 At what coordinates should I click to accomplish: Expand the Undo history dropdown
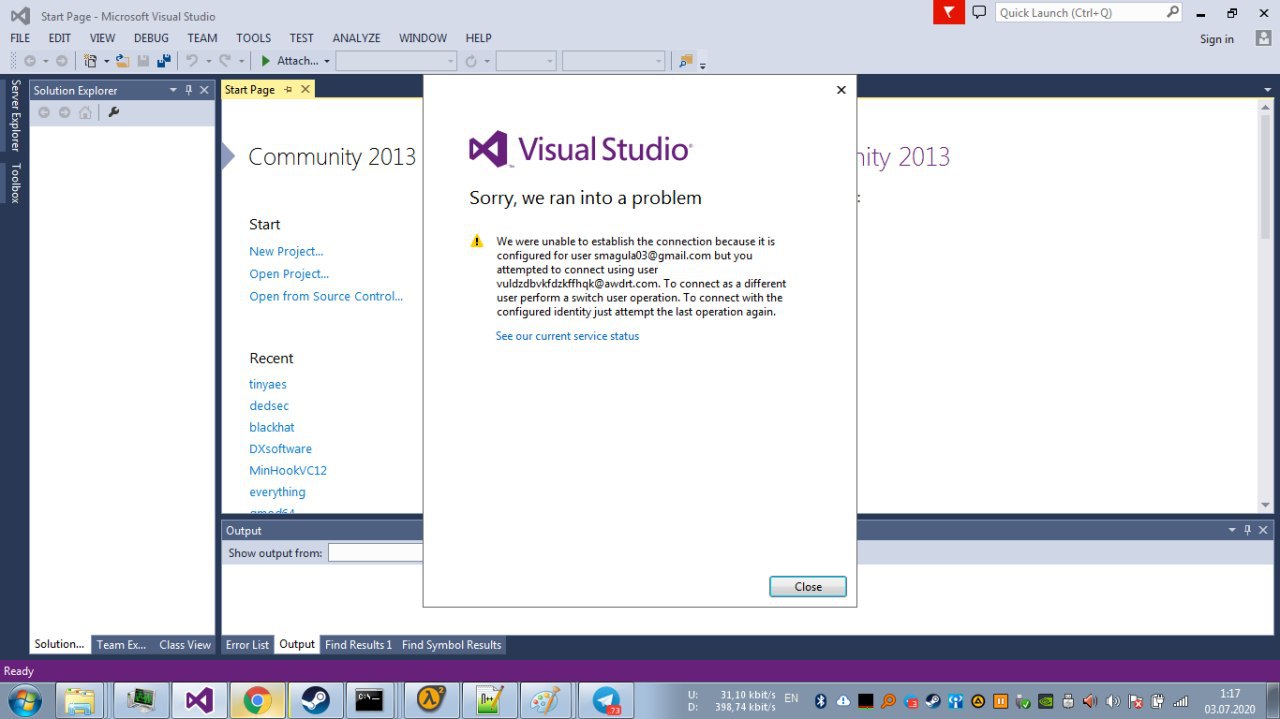pos(207,61)
